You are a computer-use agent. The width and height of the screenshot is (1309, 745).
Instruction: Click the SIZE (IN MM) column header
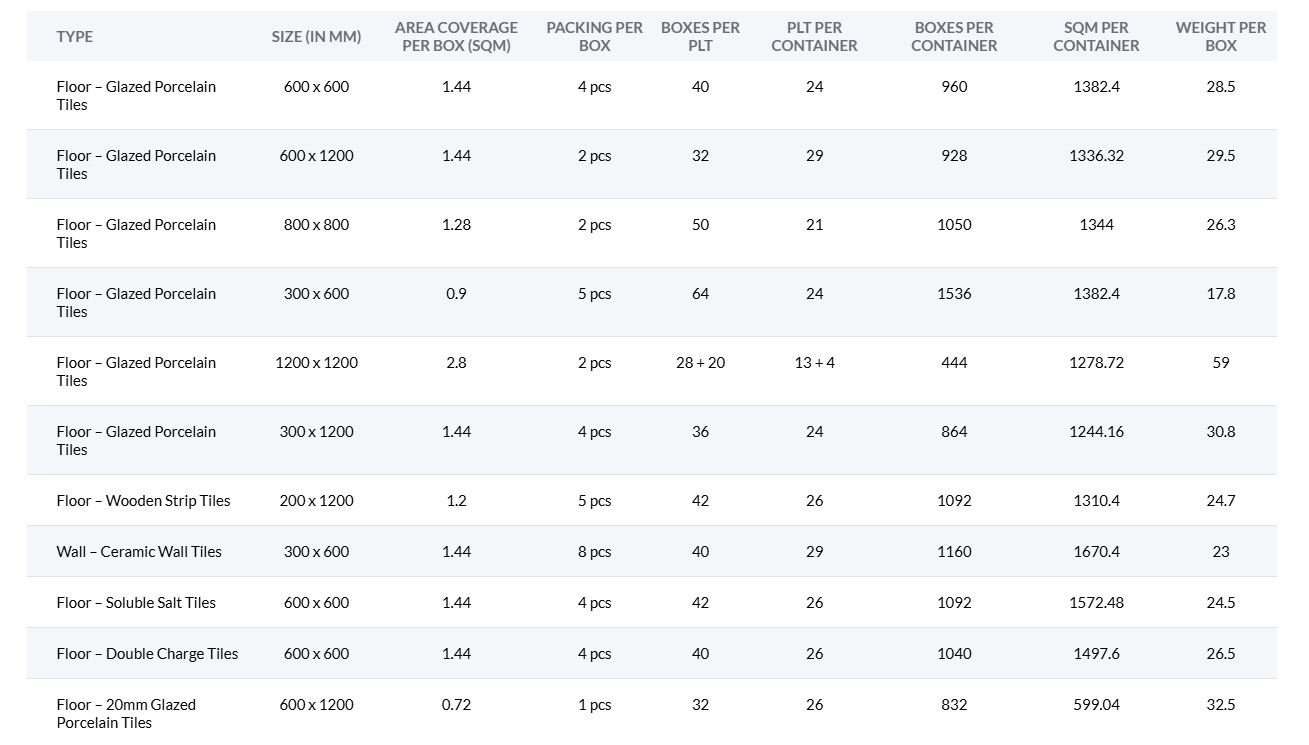pyautogui.click(x=316, y=37)
